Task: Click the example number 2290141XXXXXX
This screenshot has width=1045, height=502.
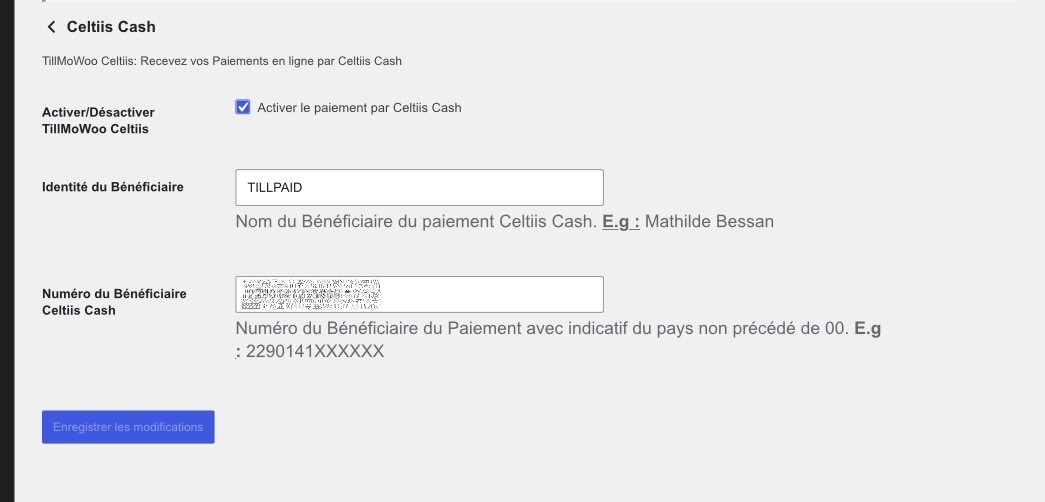Action: pos(315,351)
